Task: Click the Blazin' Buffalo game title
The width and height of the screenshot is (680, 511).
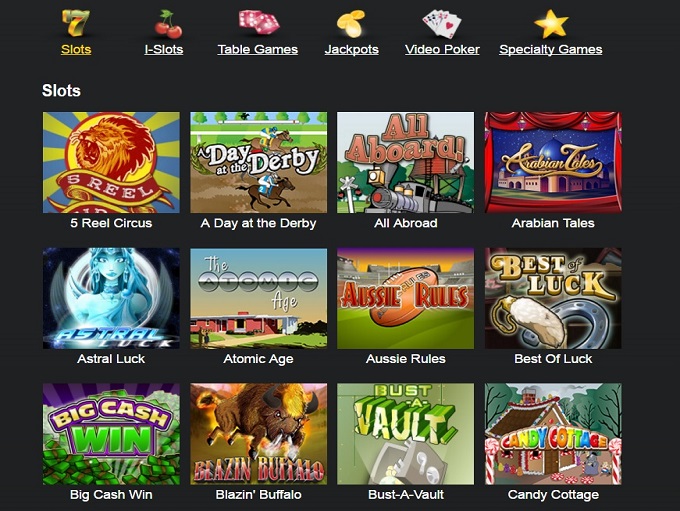Action: click(258, 495)
